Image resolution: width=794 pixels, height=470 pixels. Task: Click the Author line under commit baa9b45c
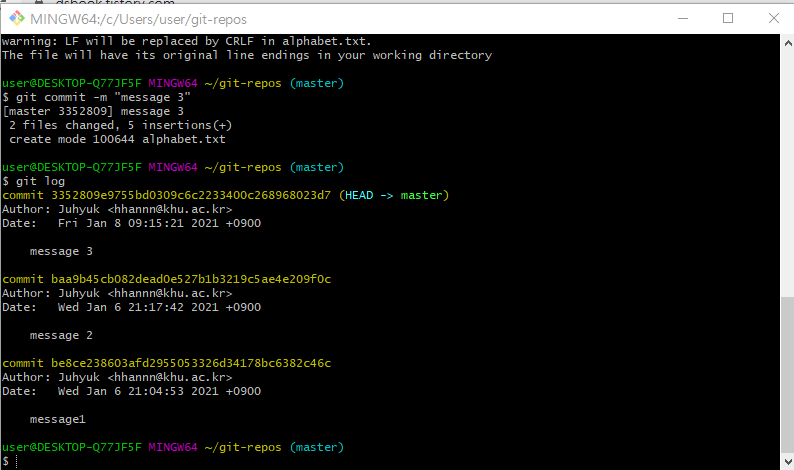[x=117, y=293]
